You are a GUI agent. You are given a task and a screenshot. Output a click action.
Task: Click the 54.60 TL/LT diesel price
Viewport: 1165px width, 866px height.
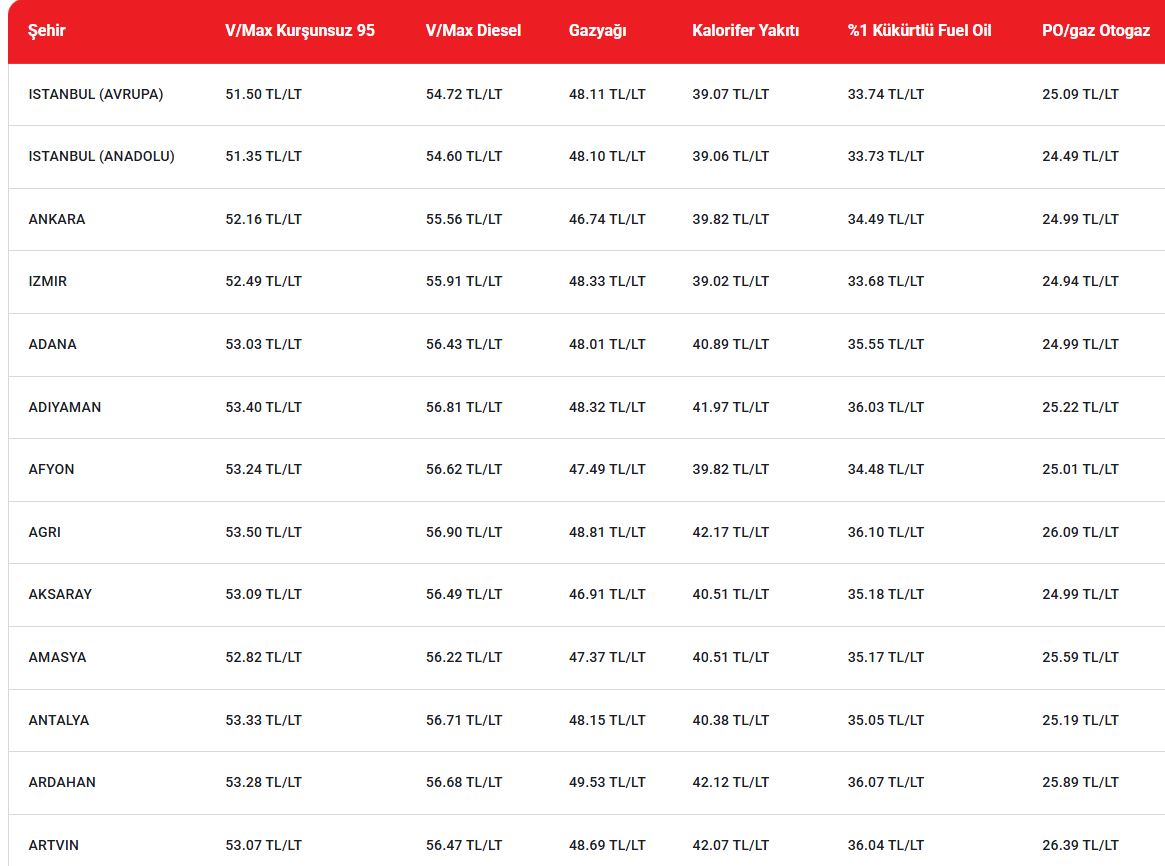(464, 156)
